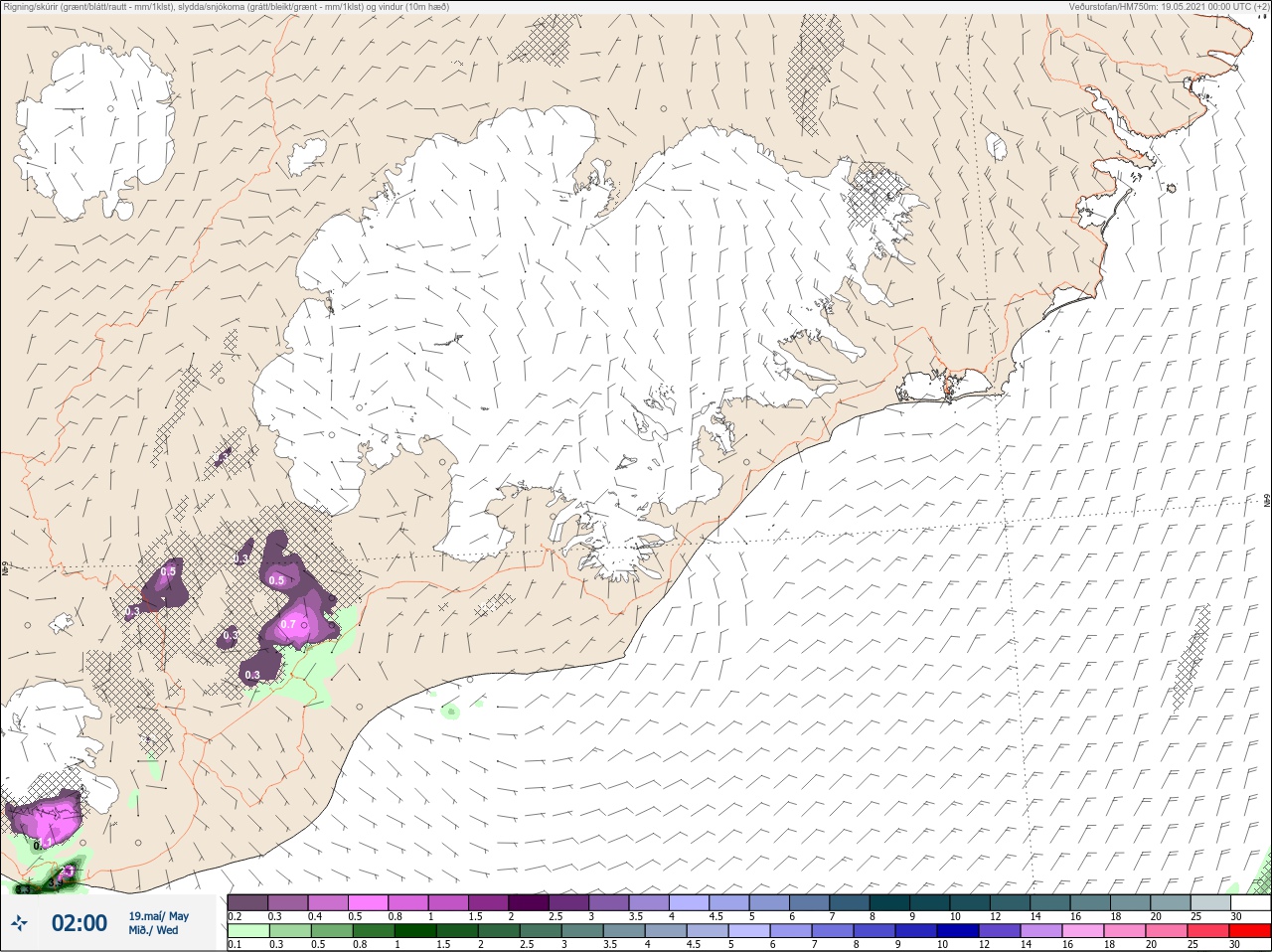This screenshot has width=1272, height=952.
Task: Select the bright red 30 swatch in the lower legend row
Action: point(1250,931)
